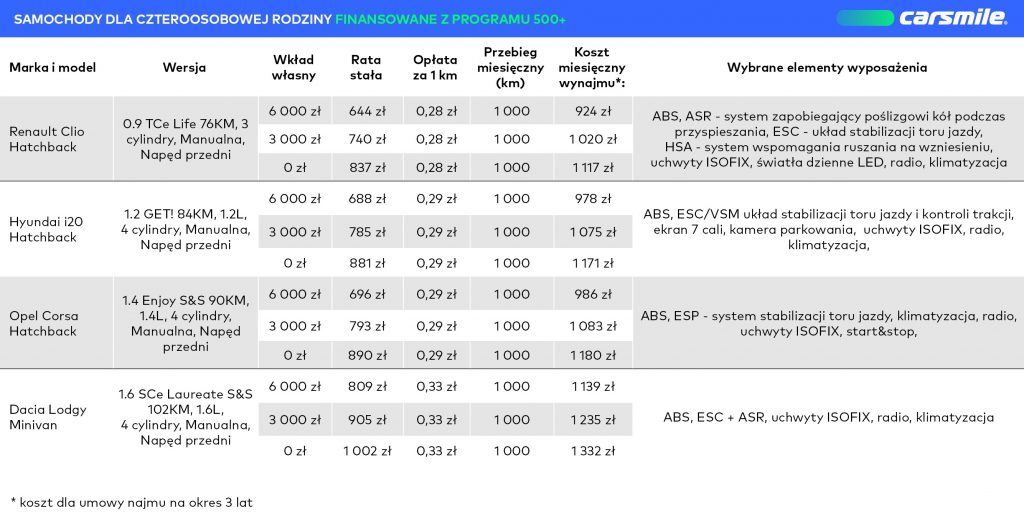
Task: Click the 'Rata stała' column header
Action: pos(366,68)
